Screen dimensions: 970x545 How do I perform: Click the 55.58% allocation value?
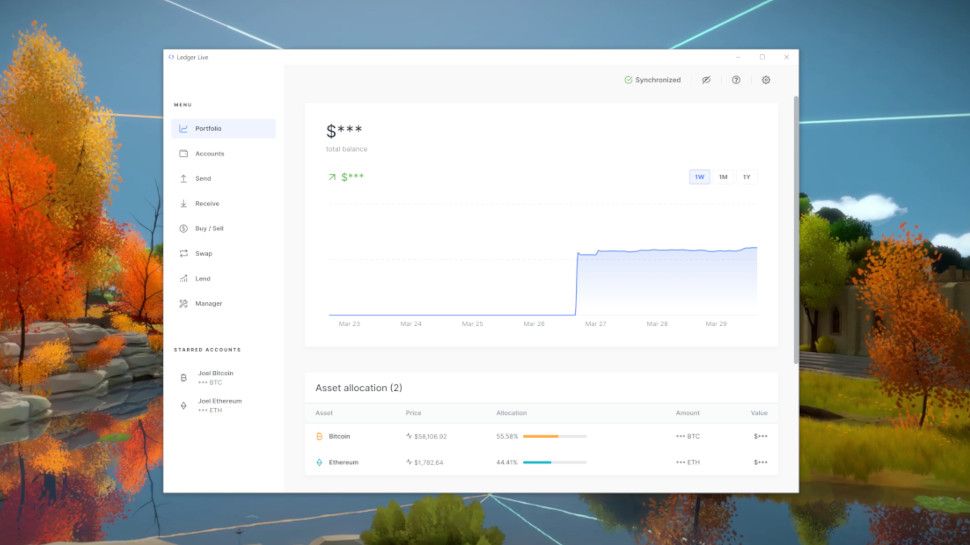(x=507, y=437)
